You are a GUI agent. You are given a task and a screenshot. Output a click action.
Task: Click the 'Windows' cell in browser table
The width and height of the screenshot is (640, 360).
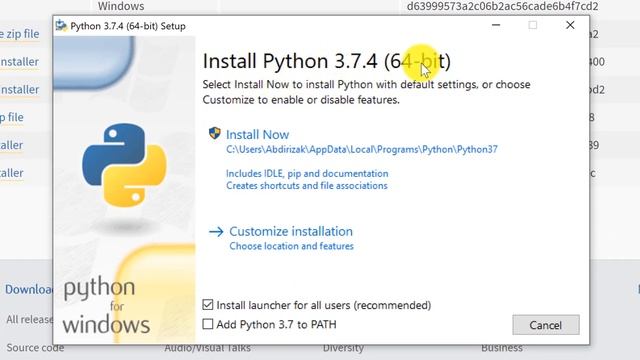coord(121,6)
